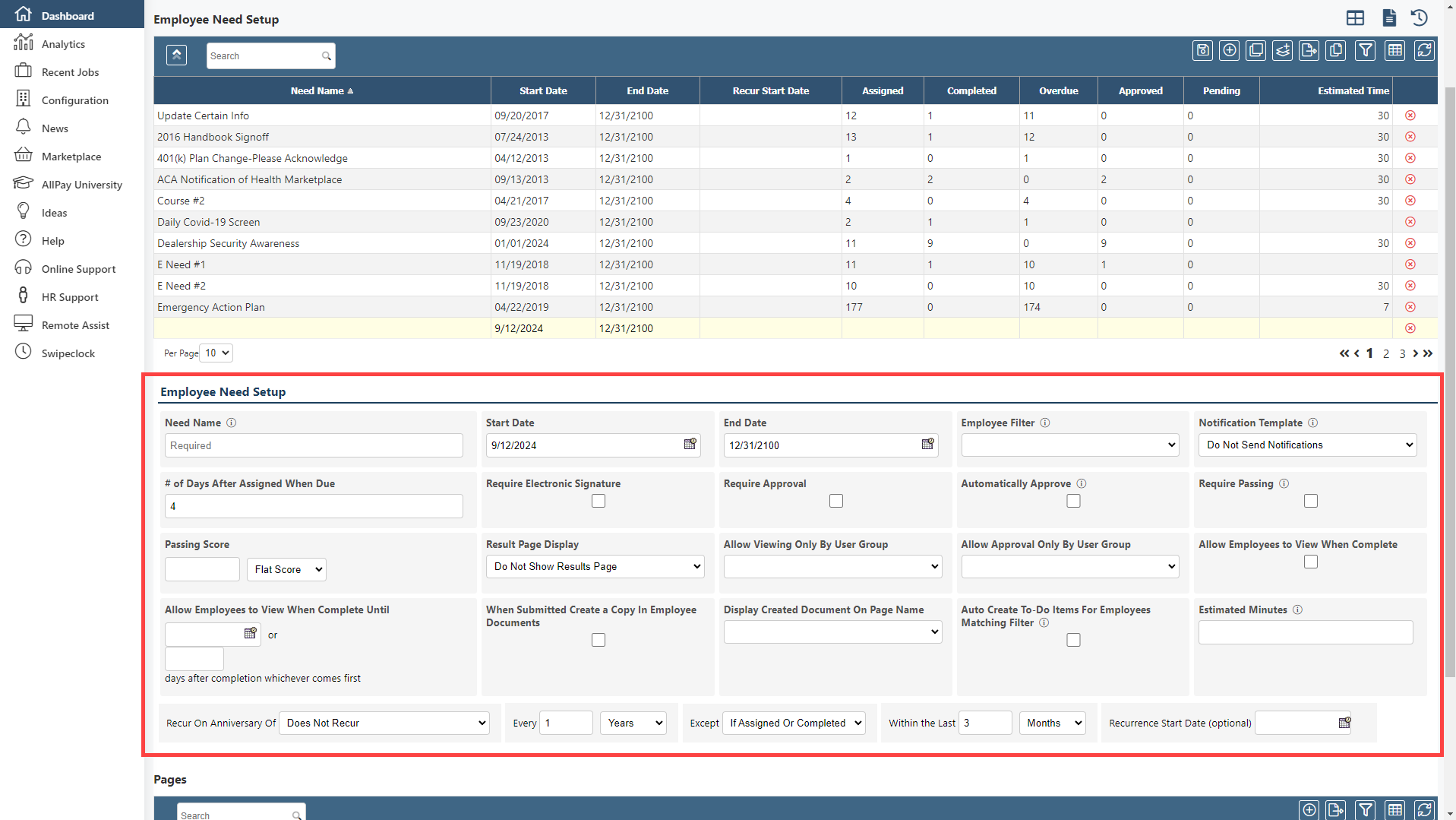Check Allow Employees to View When Complete
The width and height of the screenshot is (1456, 820).
1311,562
